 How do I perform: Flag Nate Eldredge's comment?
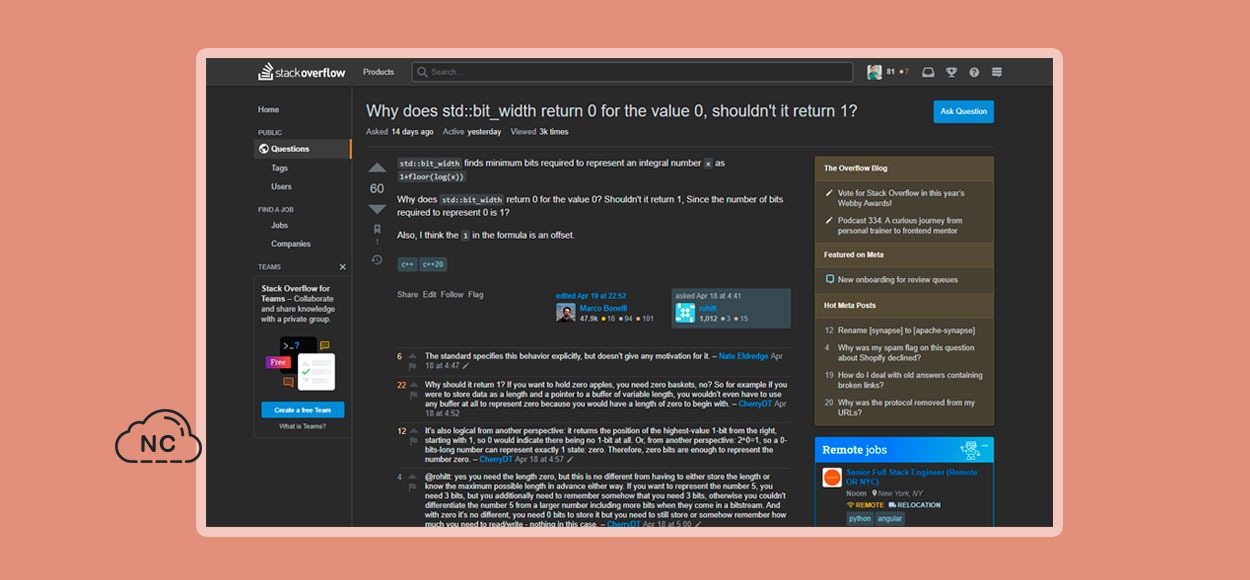coord(413,367)
